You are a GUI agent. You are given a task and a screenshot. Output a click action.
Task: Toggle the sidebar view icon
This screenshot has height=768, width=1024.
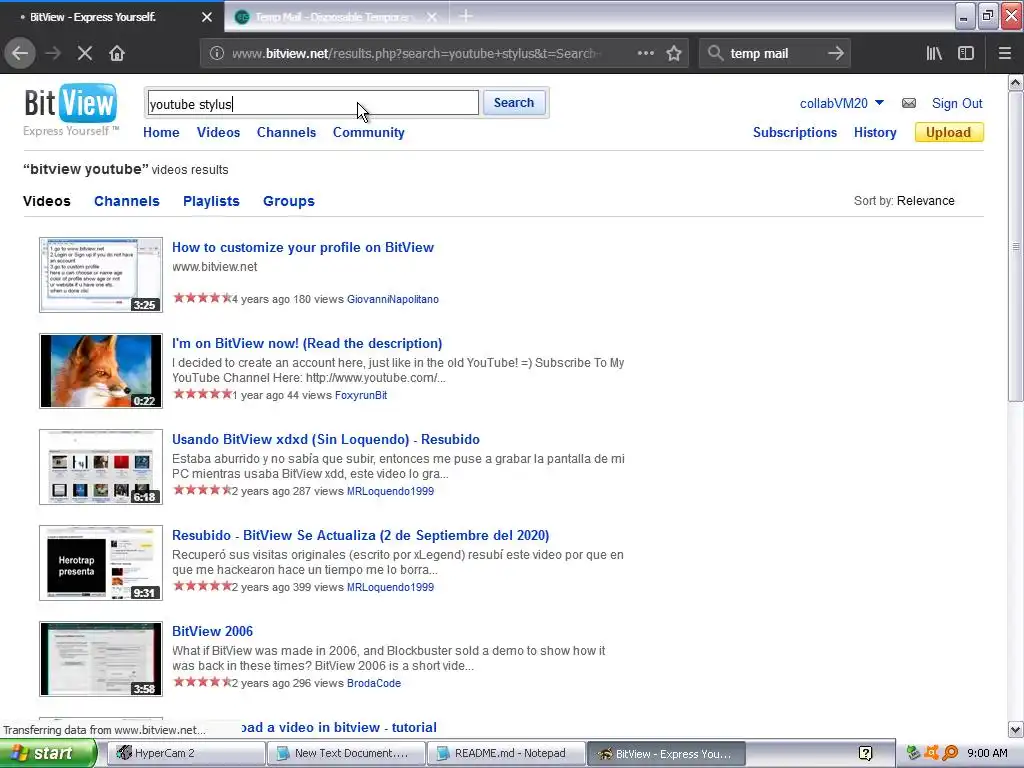(966, 54)
